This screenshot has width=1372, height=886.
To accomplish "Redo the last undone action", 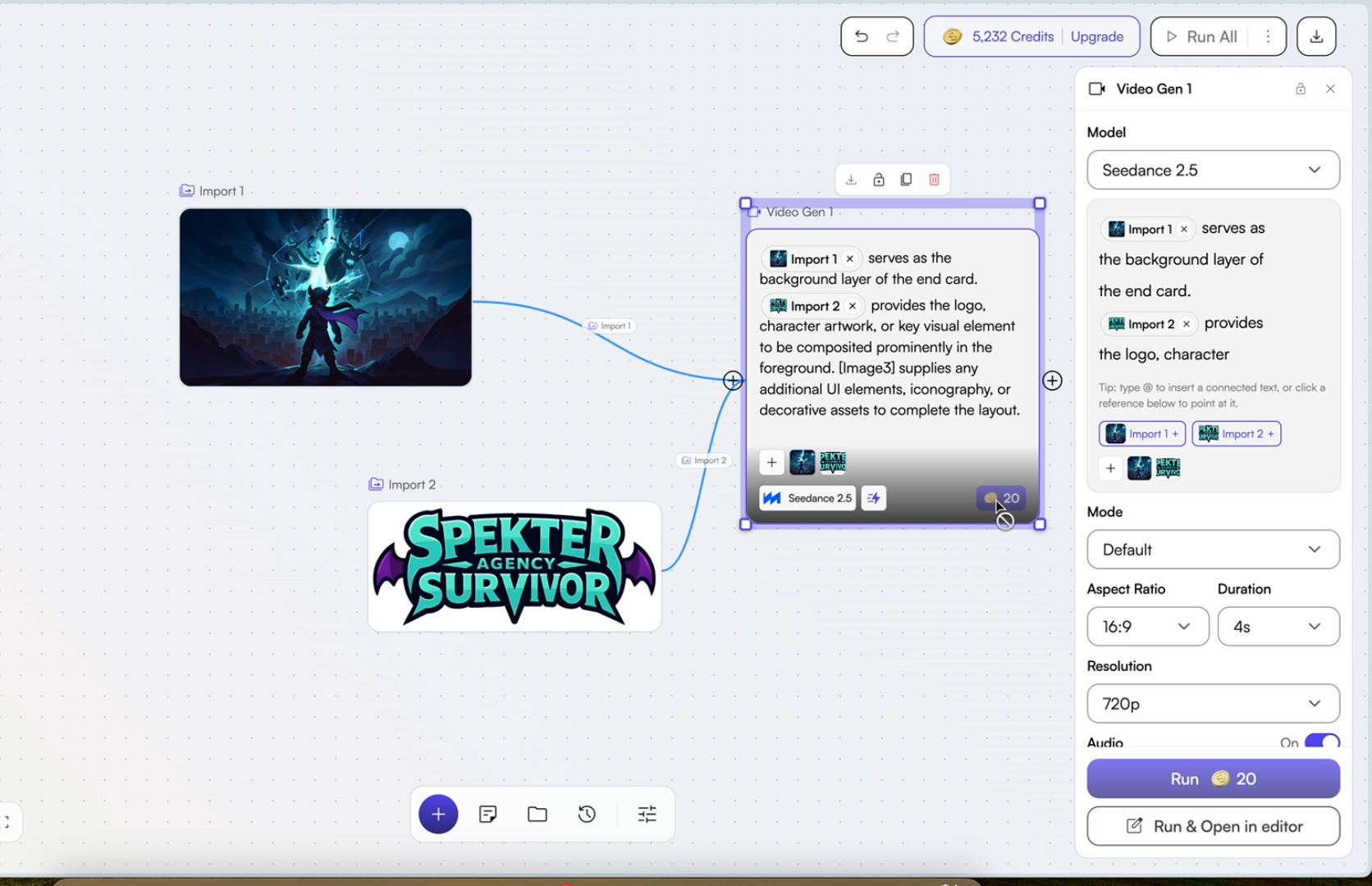I will coord(893,36).
